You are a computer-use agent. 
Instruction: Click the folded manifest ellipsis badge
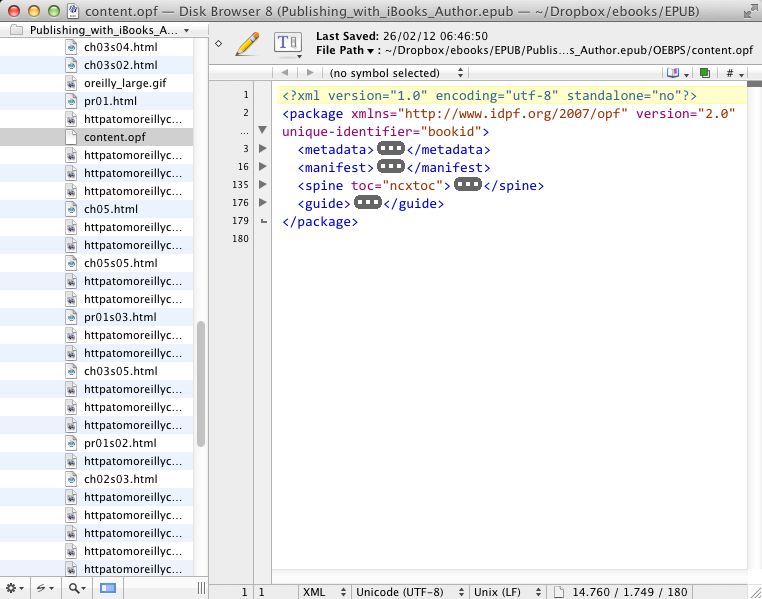tap(391, 167)
